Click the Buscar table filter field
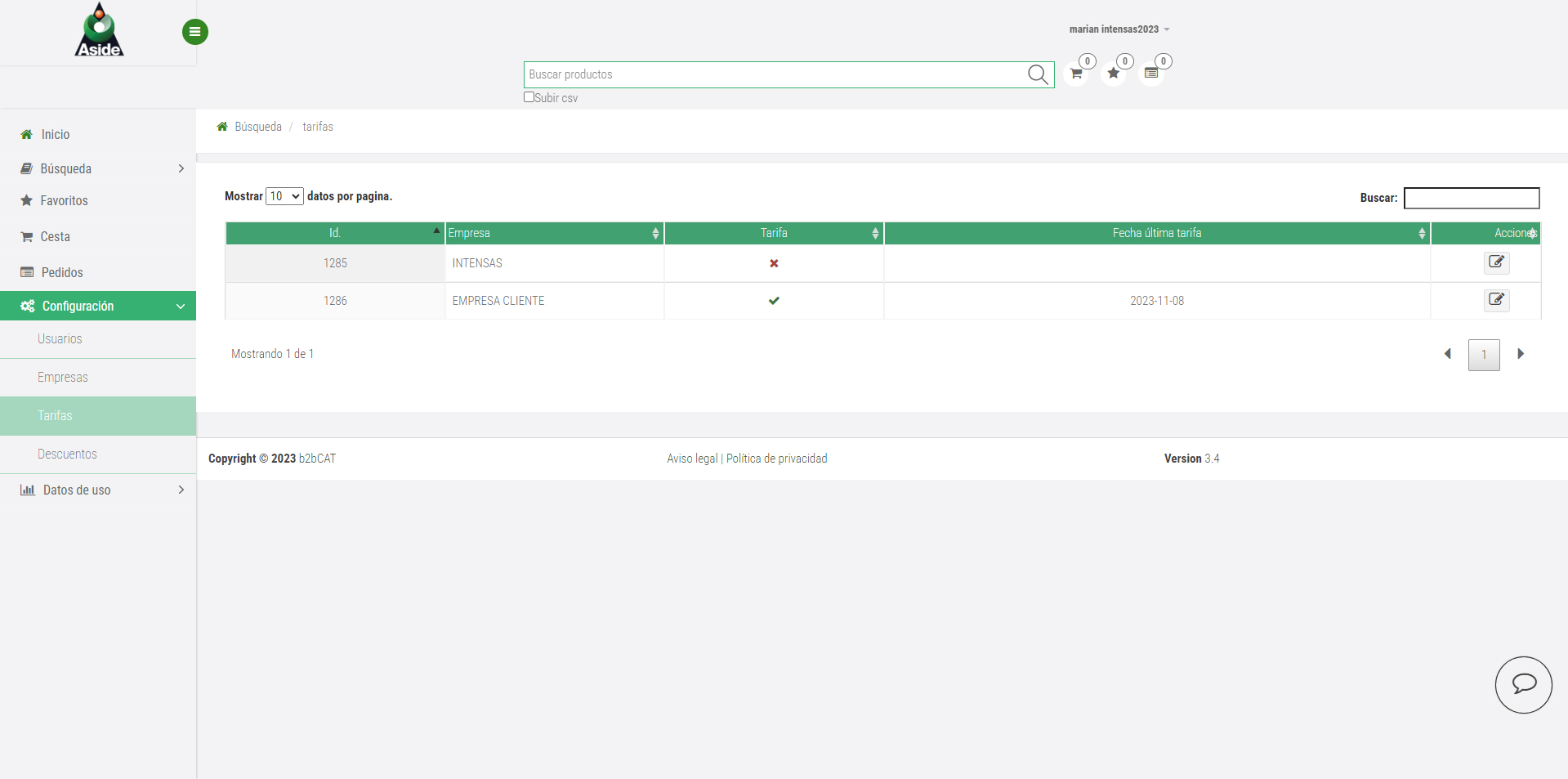1568x779 pixels. pos(1471,198)
